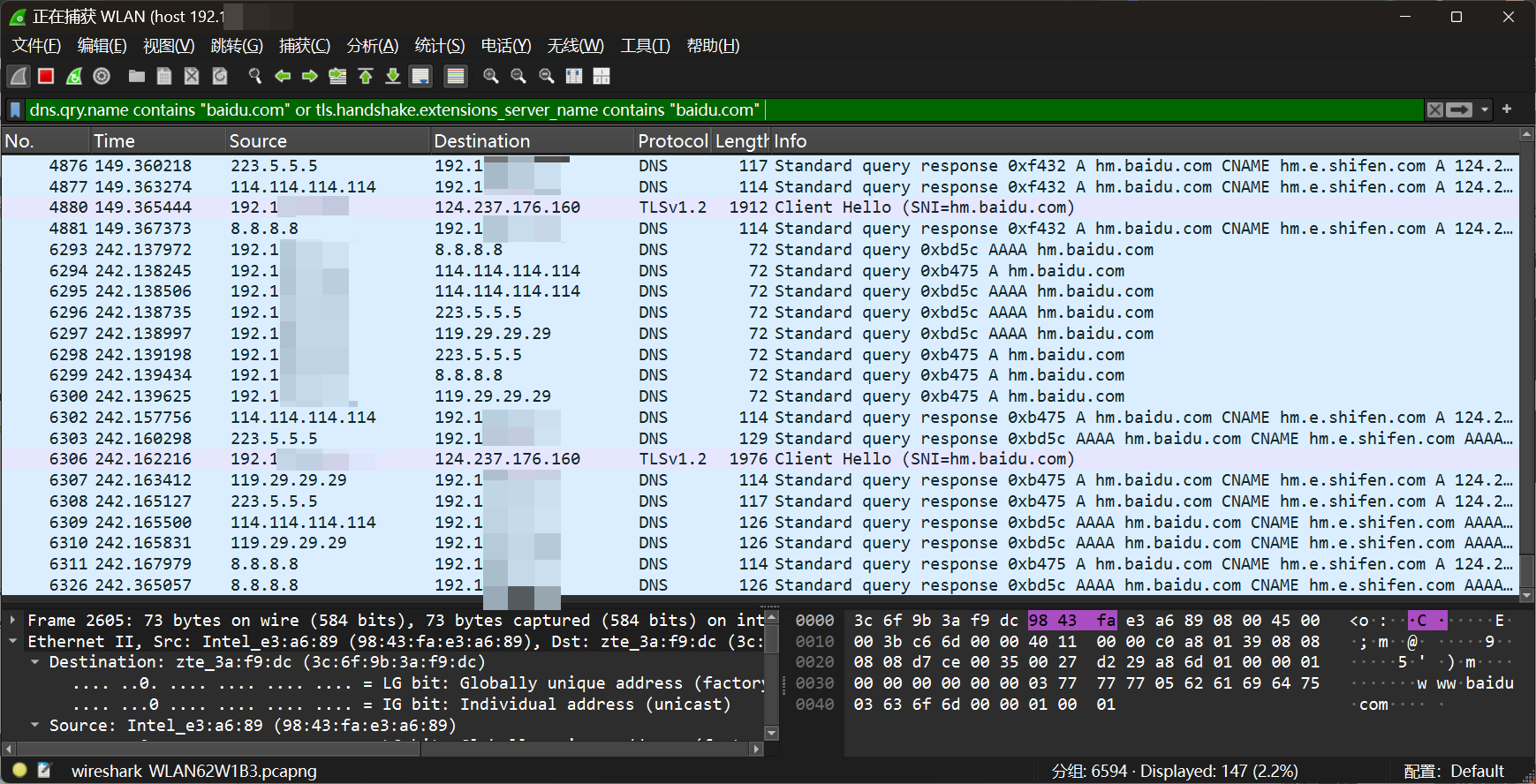Stop the running capture with the red square
1536x784 pixels.
tap(46, 76)
